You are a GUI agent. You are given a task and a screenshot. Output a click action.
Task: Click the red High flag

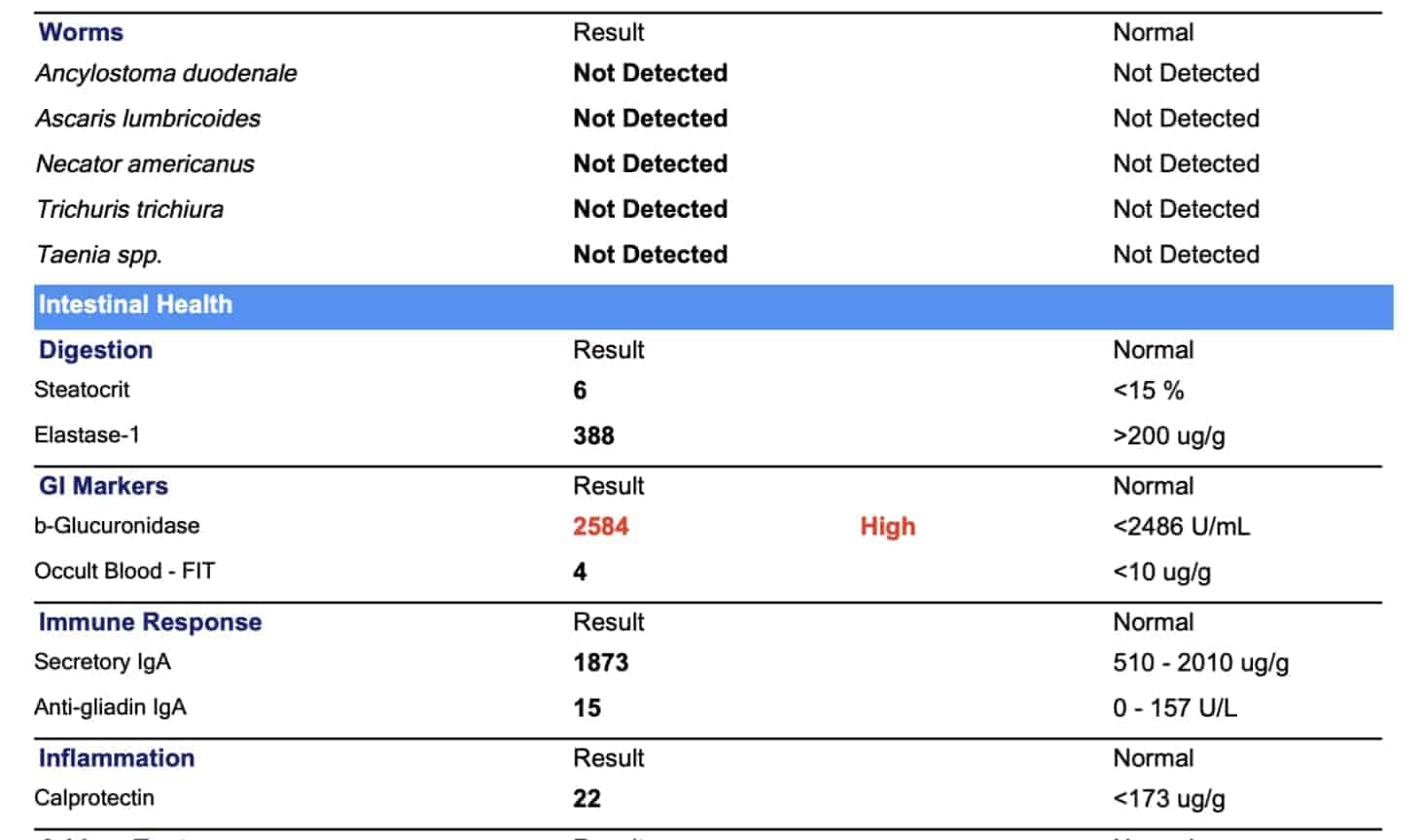coord(887,527)
